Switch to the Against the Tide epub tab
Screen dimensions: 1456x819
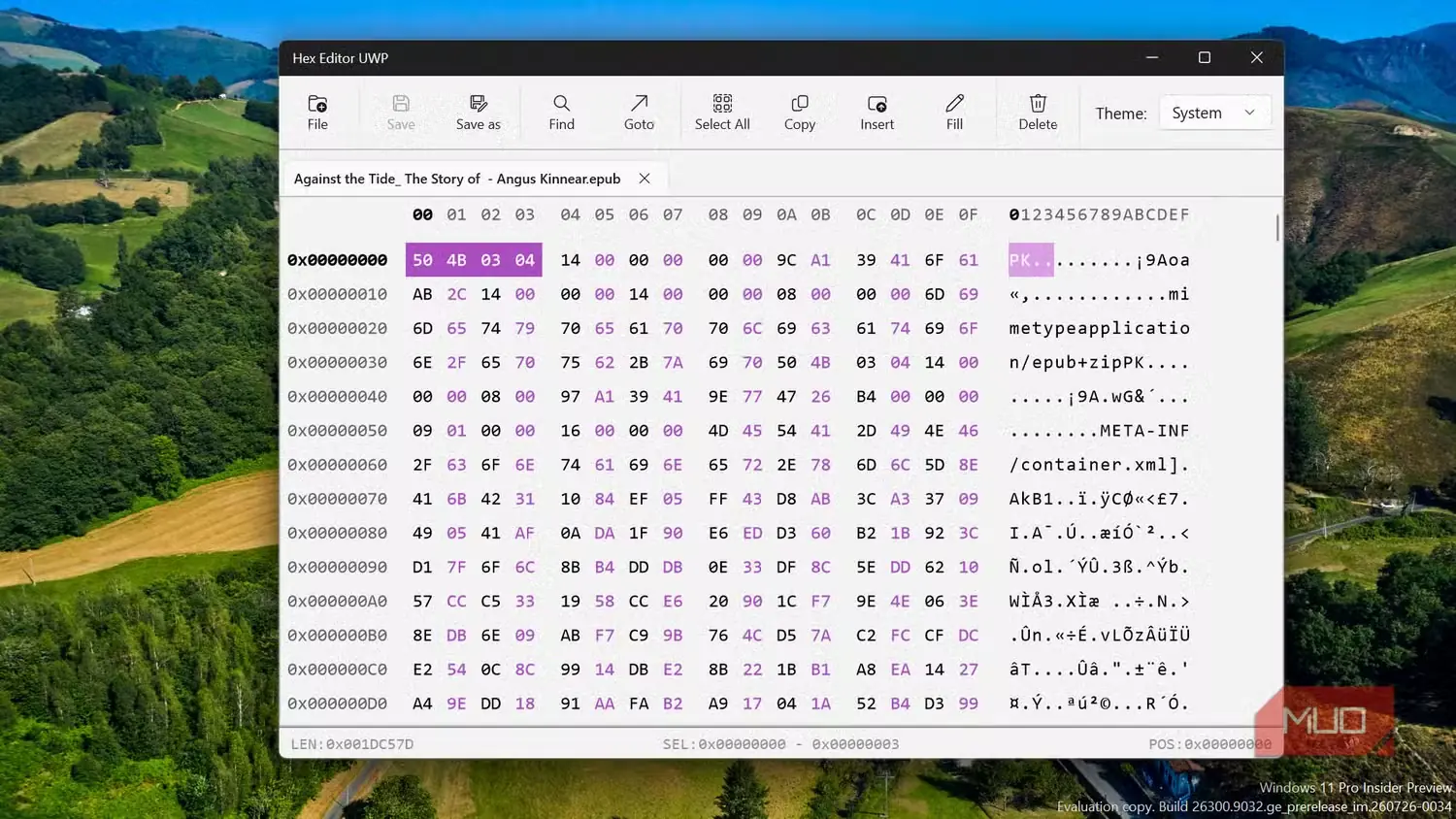(457, 179)
